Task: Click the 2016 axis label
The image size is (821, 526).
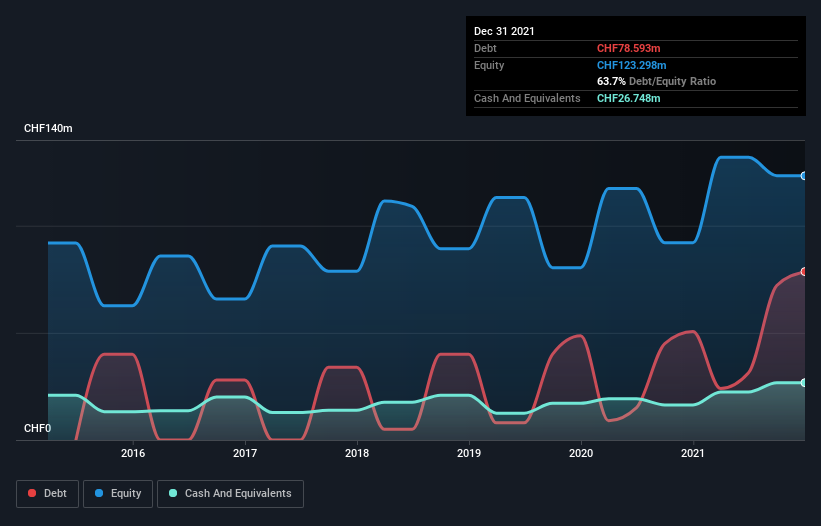Action: 133,453
